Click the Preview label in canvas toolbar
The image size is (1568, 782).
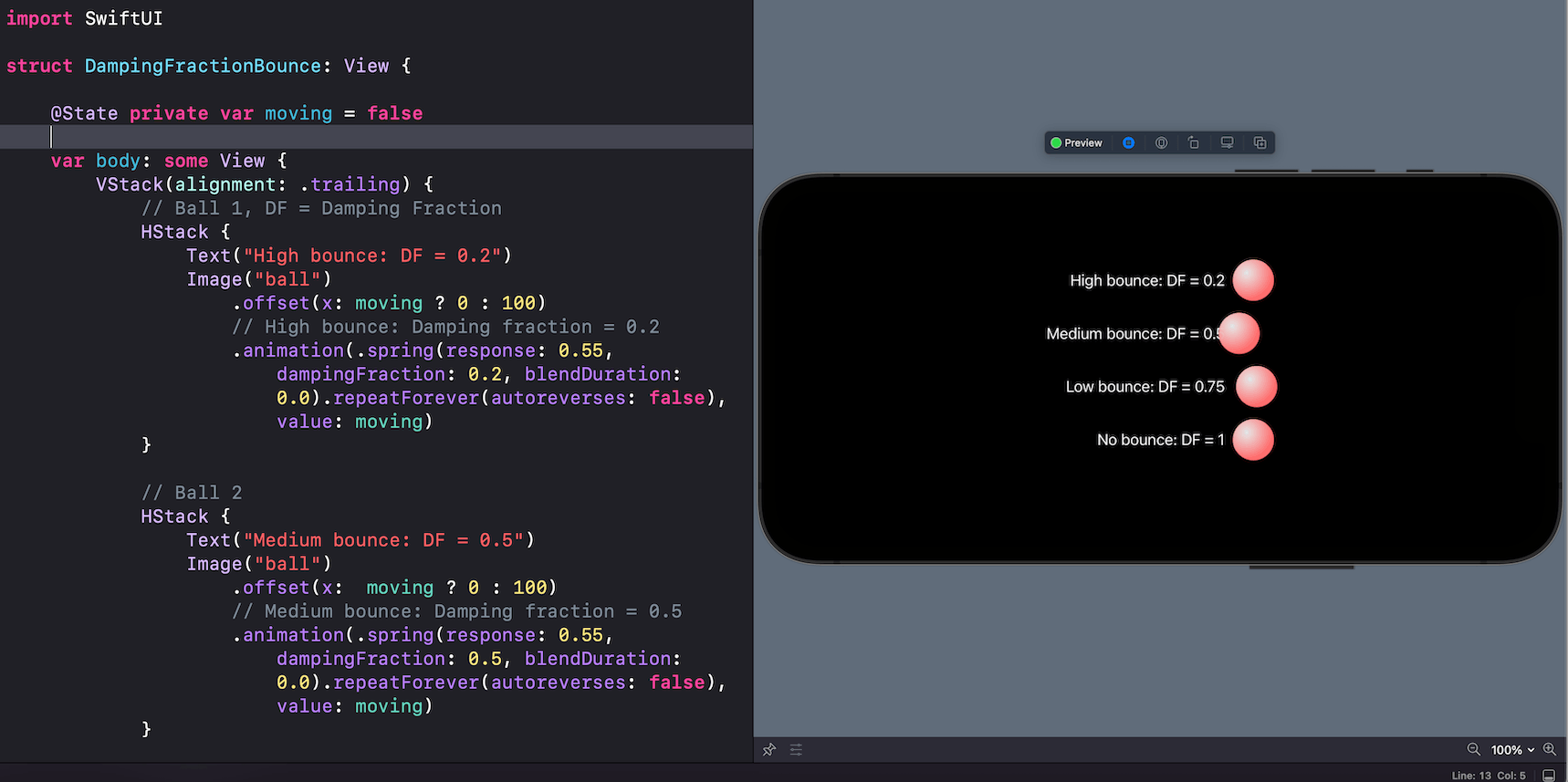tap(1082, 143)
